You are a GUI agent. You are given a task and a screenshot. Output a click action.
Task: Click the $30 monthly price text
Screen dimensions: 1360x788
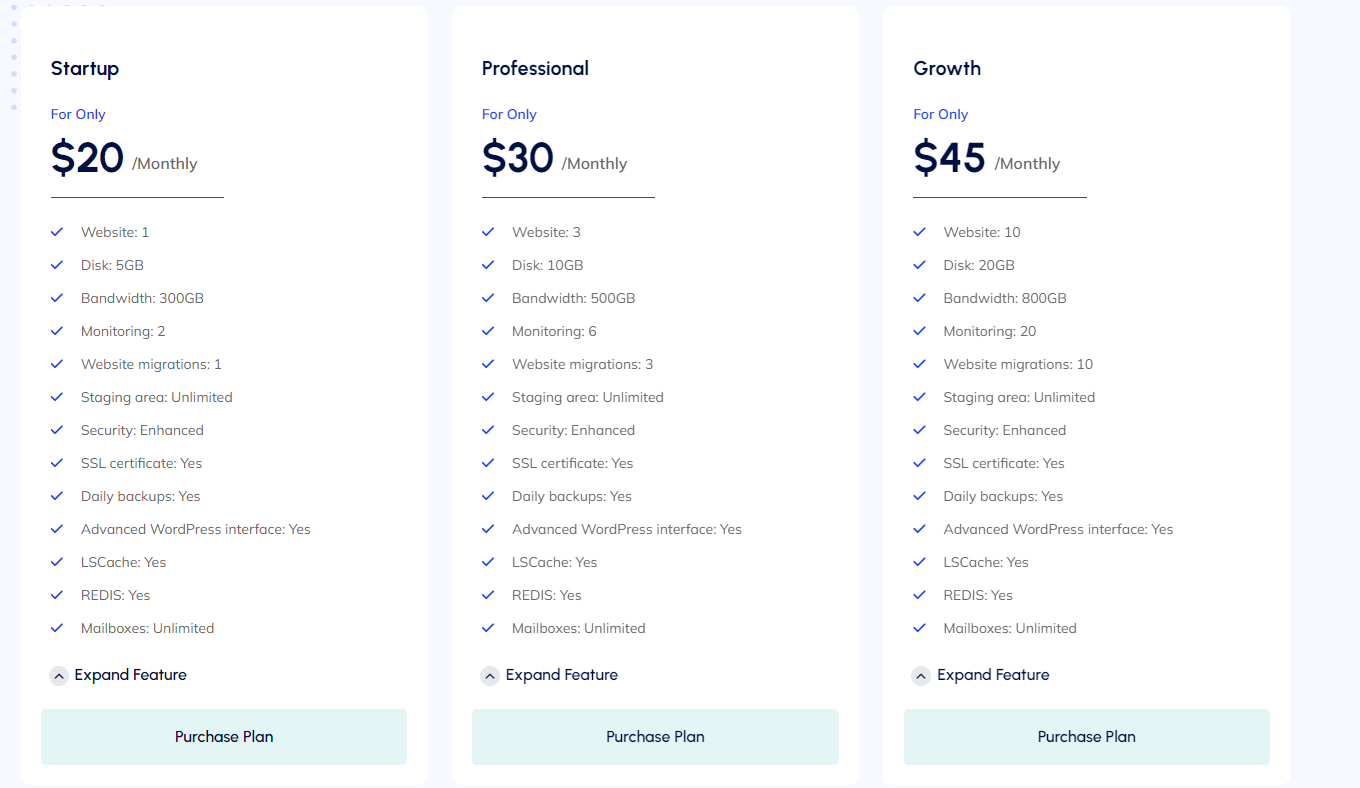tap(517, 157)
